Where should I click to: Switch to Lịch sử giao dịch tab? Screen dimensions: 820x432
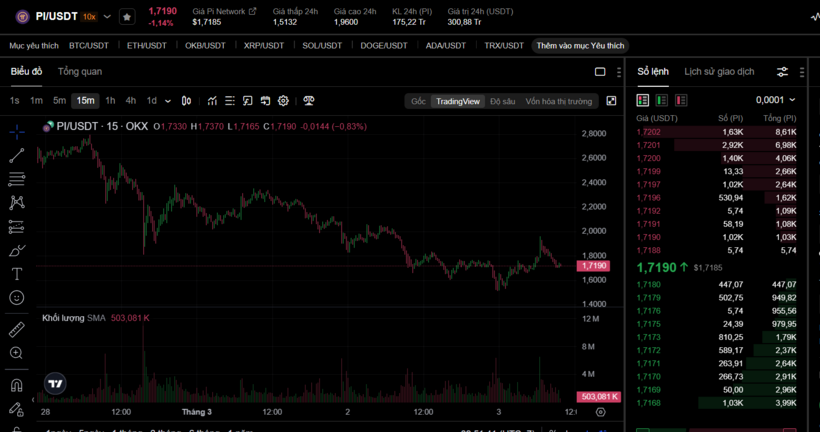pyautogui.click(x=719, y=72)
